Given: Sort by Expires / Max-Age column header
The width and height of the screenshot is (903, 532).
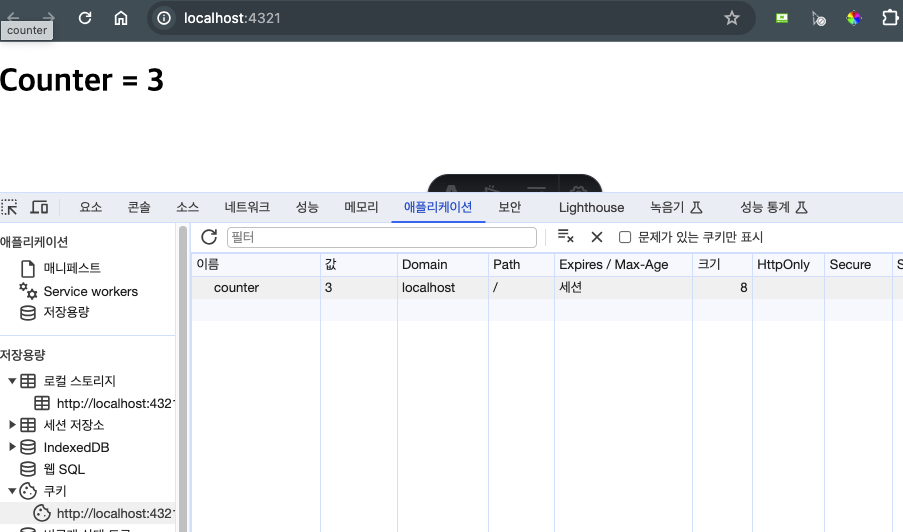Looking at the screenshot, I should [623, 265].
